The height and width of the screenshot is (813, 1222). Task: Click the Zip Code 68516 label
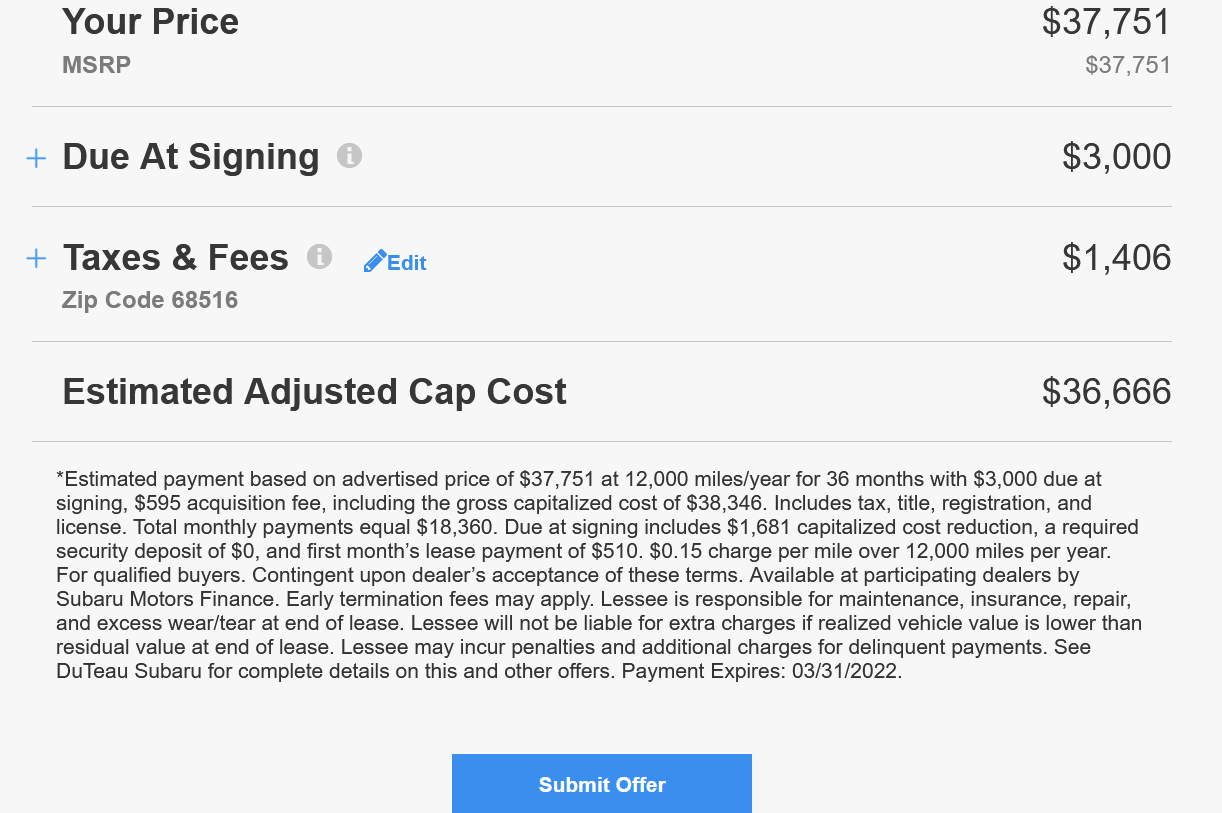(150, 300)
